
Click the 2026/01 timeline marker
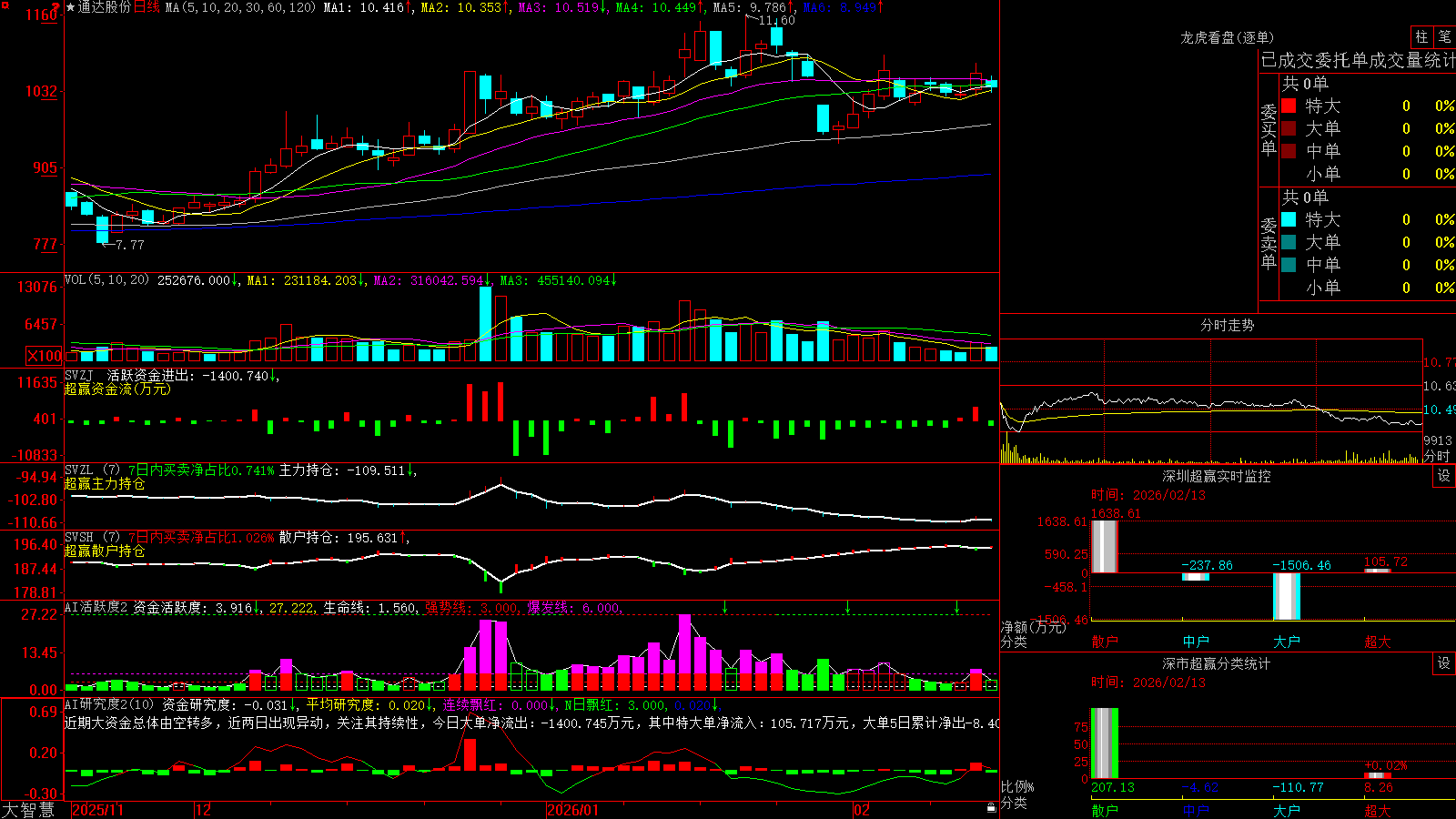(572, 809)
